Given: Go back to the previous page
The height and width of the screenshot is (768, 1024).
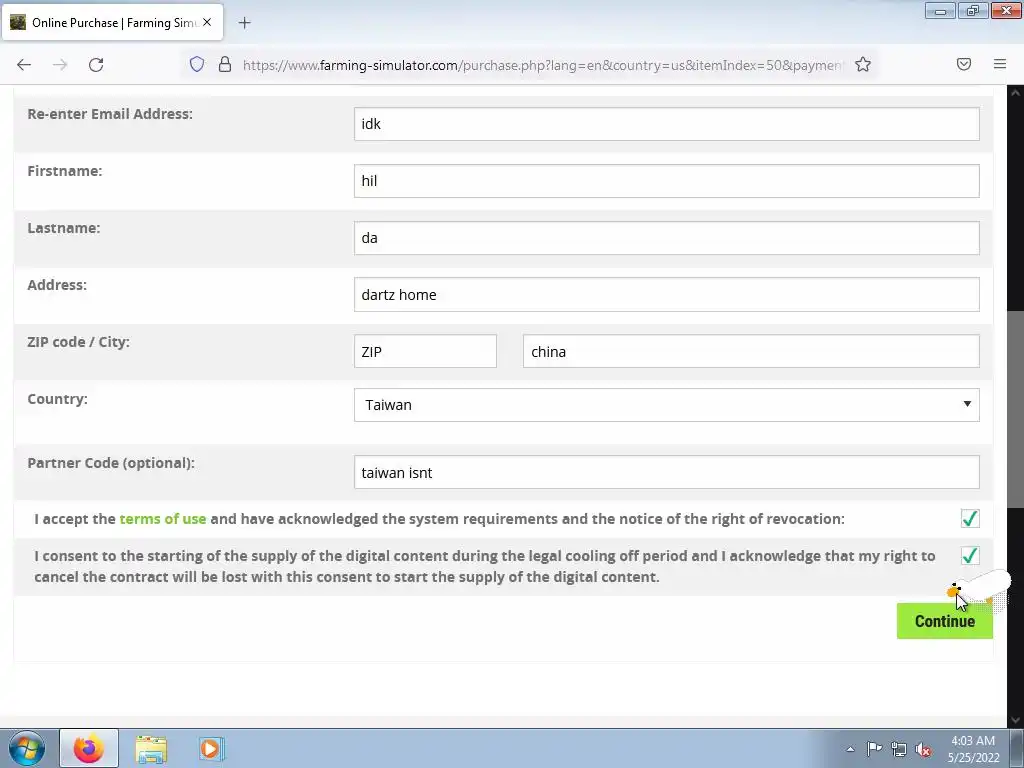Looking at the screenshot, I should pyautogui.click(x=24, y=65).
